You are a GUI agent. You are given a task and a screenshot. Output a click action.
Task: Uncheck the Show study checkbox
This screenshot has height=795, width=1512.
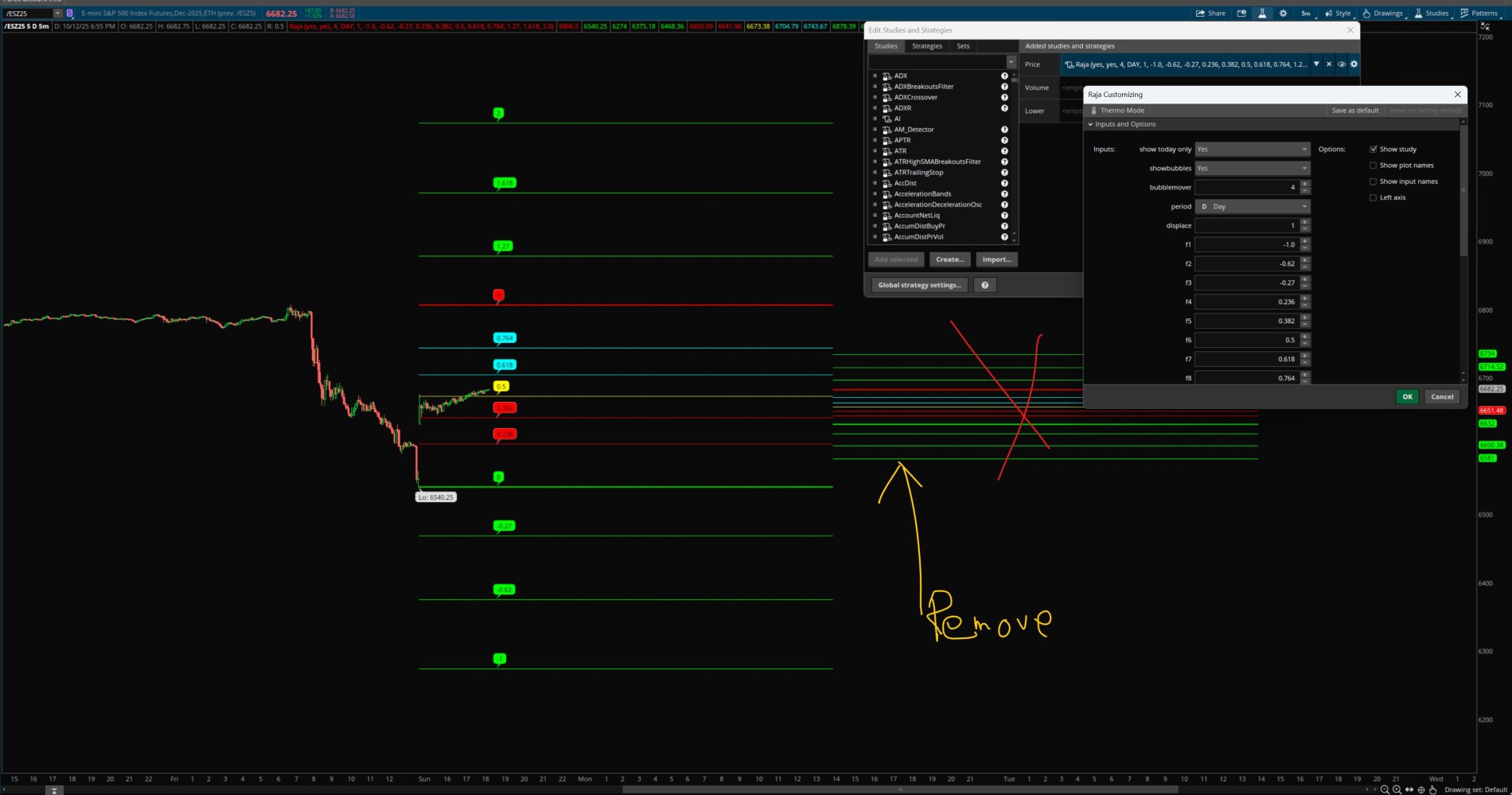click(x=1373, y=149)
